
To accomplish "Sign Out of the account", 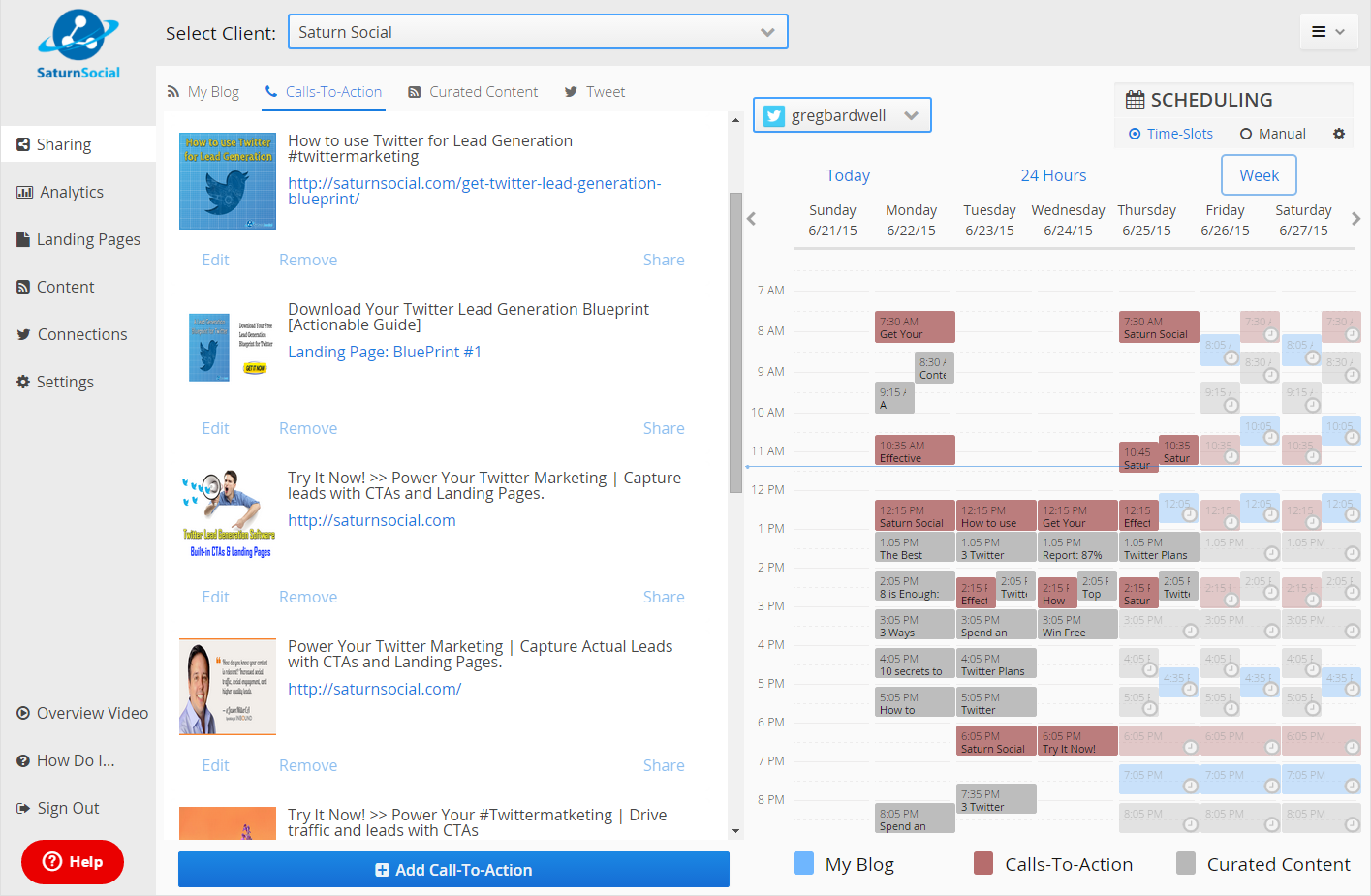I will pos(57,808).
